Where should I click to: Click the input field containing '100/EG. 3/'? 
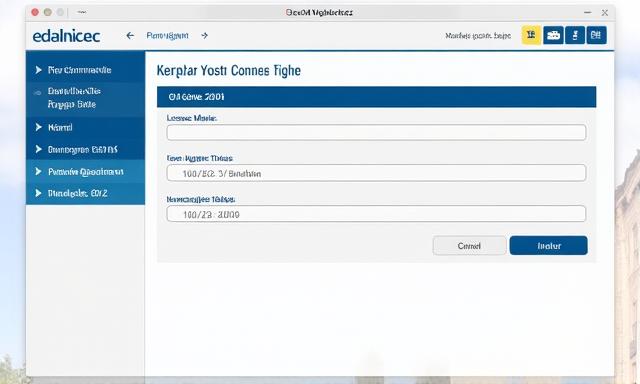[x=376, y=173]
